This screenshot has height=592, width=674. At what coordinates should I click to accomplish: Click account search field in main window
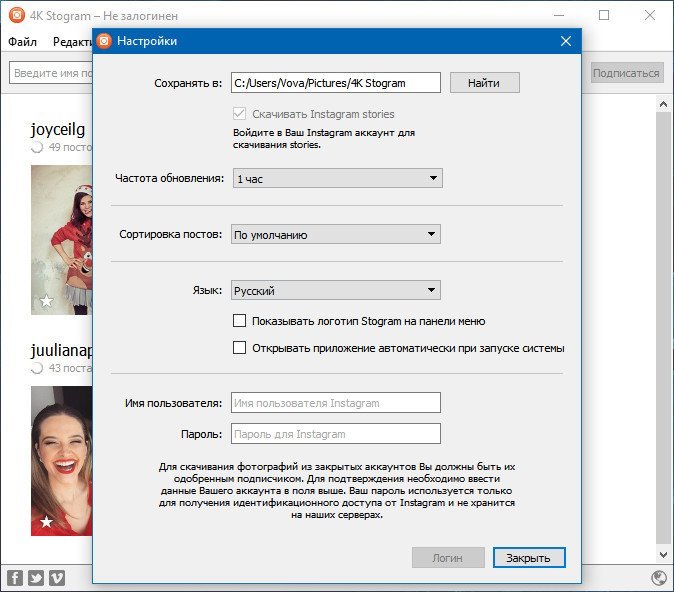tap(51, 73)
